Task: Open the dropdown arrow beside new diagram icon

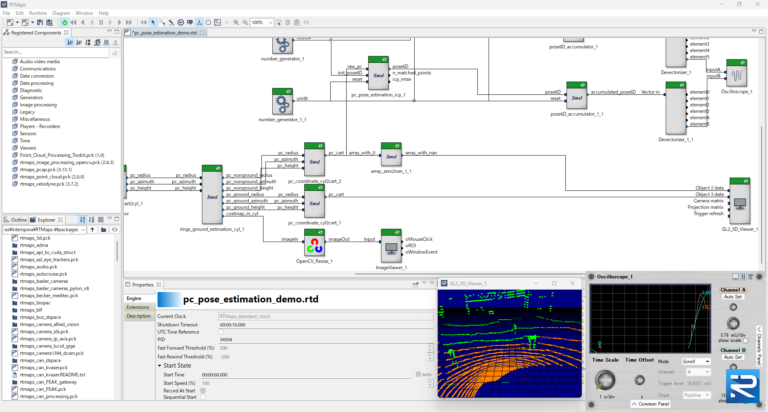Action: pyautogui.click(x=17, y=23)
